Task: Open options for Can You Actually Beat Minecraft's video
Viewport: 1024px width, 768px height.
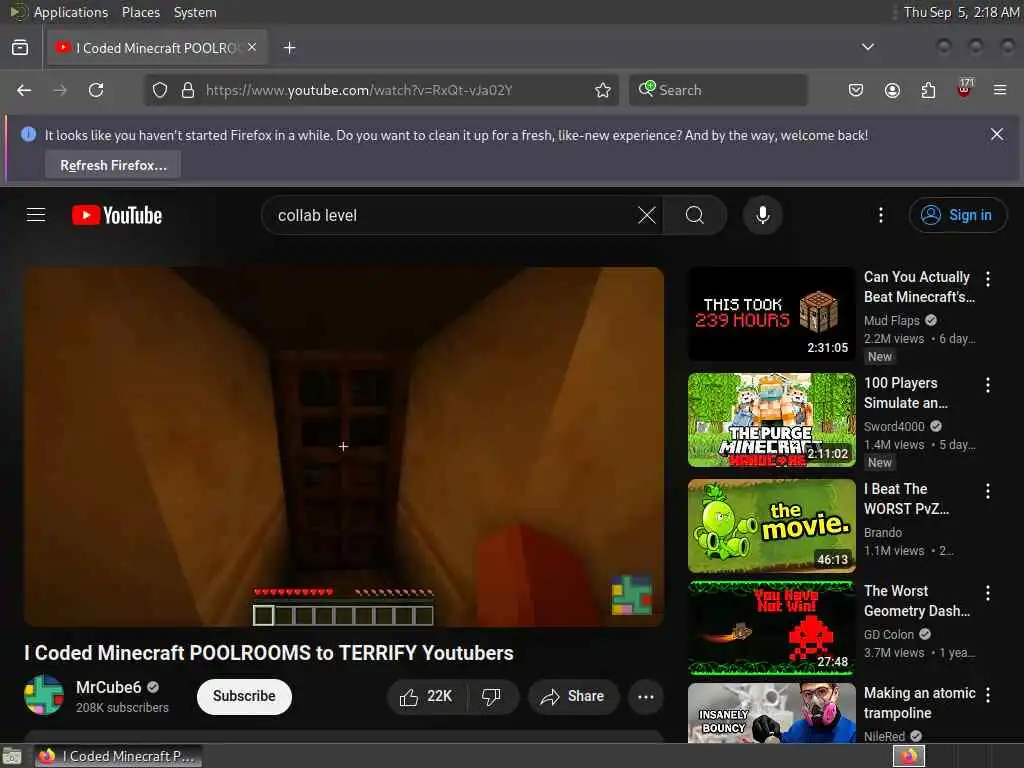Action: 987,279
